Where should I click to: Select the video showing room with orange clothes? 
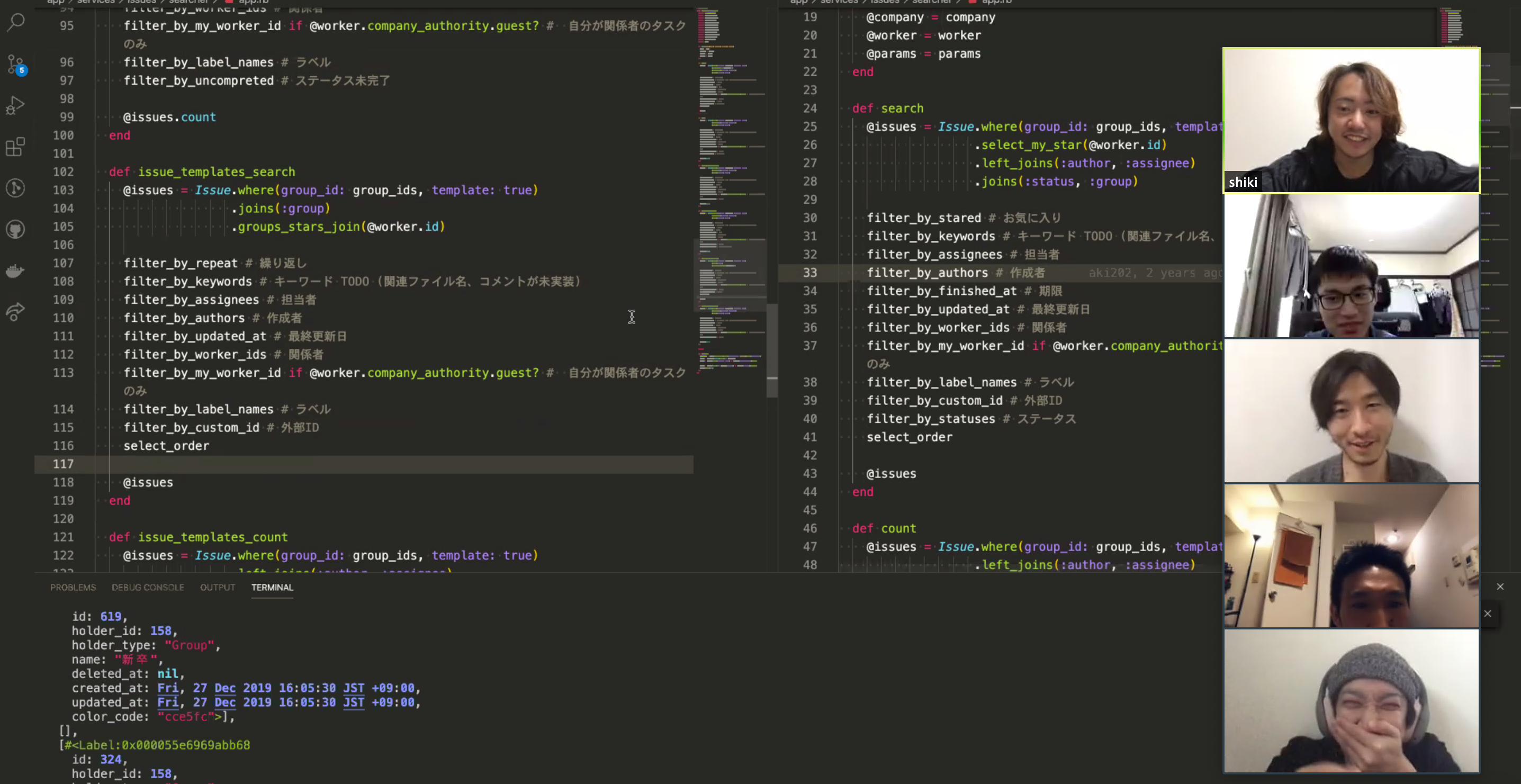1351,555
